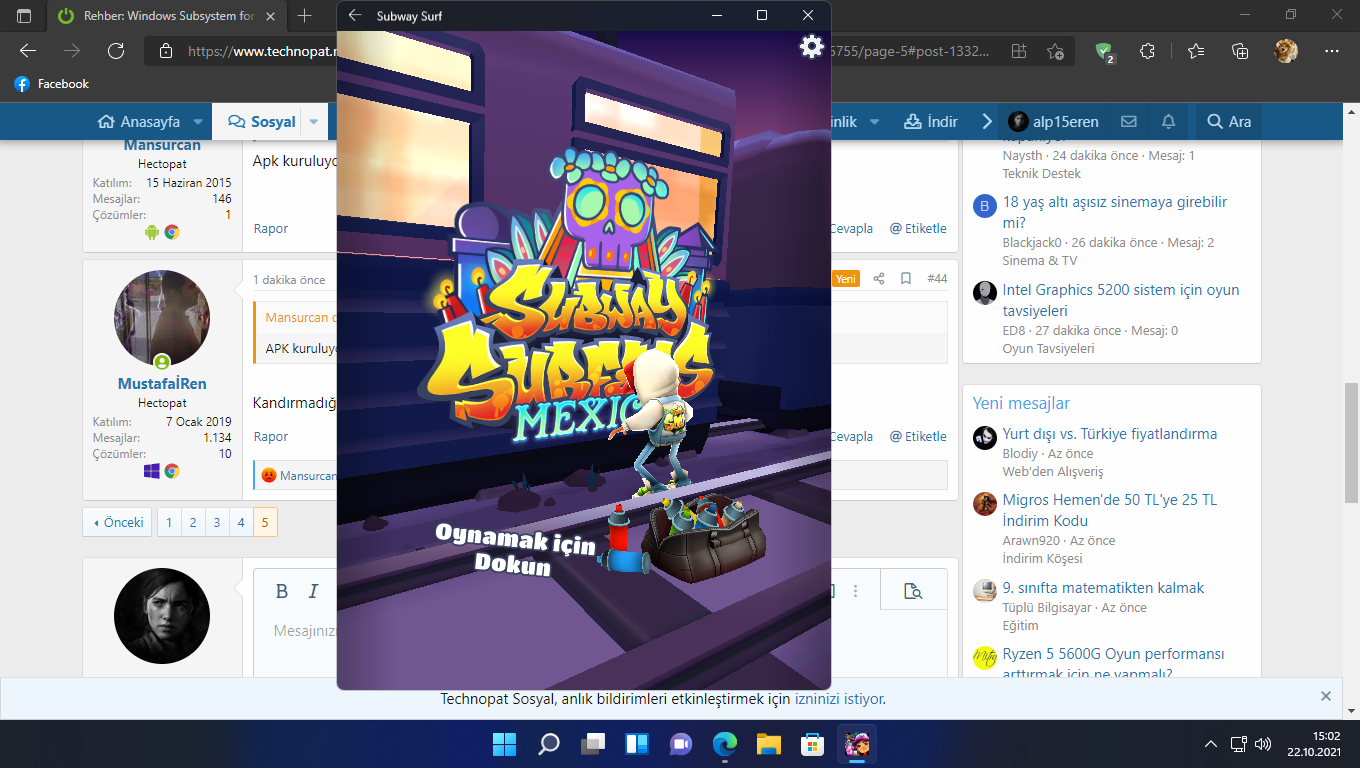Open the Extensions puzzle icon

pos(1148,51)
